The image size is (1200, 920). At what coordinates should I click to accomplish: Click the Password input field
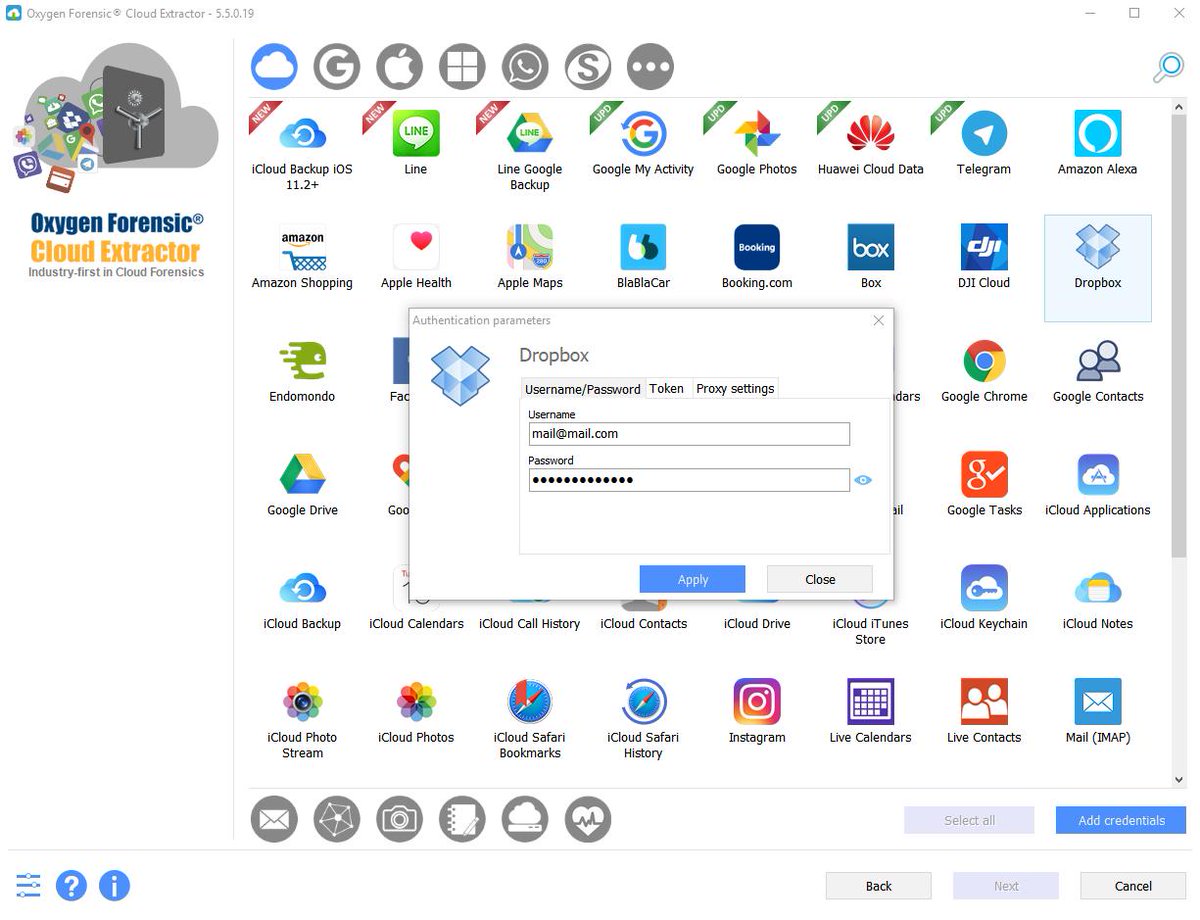[x=689, y=480]
